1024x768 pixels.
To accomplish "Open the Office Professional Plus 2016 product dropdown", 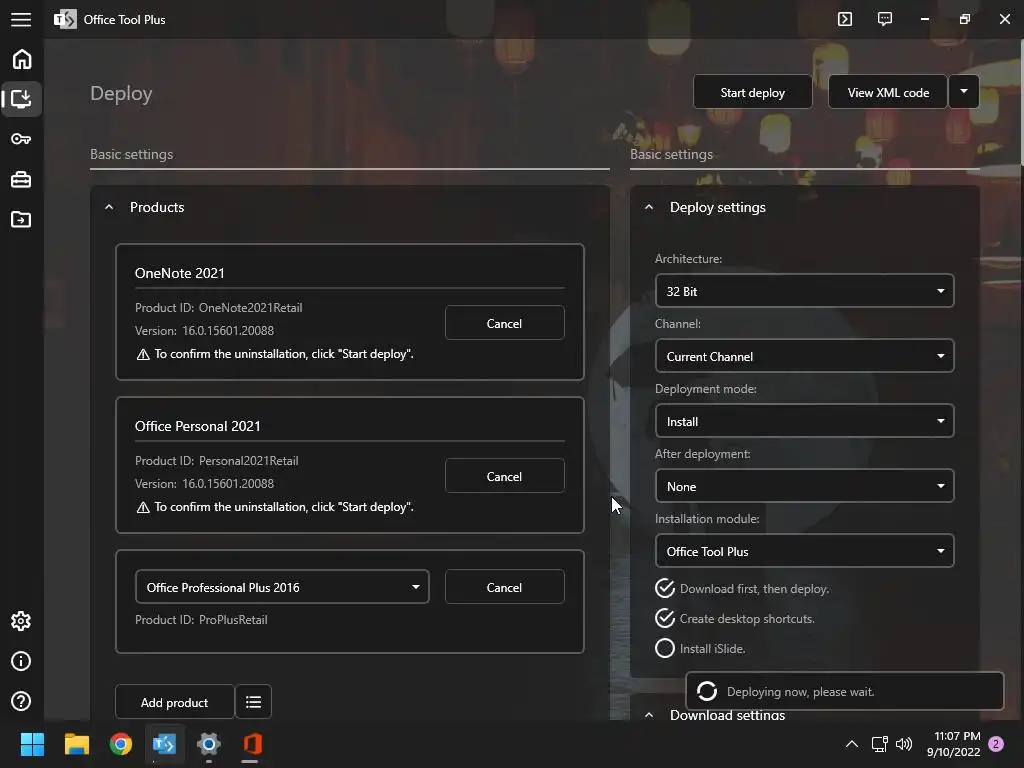I will pos(282,587).
